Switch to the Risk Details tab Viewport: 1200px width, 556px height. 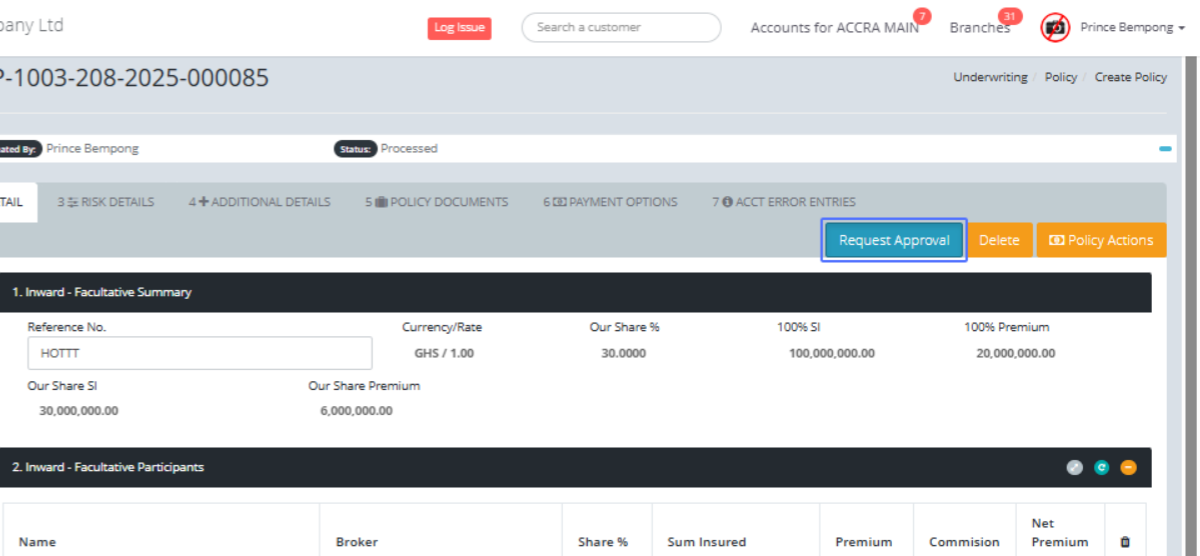point(106,202)
